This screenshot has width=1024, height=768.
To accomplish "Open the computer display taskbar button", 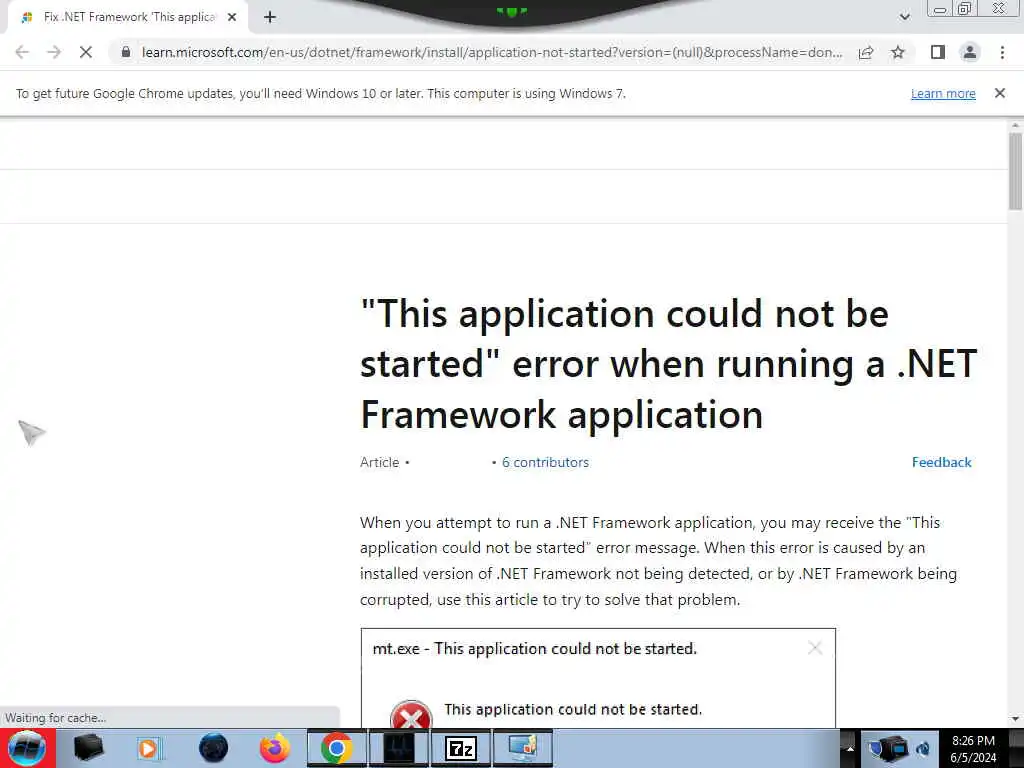I will click(x=522, y=748).
